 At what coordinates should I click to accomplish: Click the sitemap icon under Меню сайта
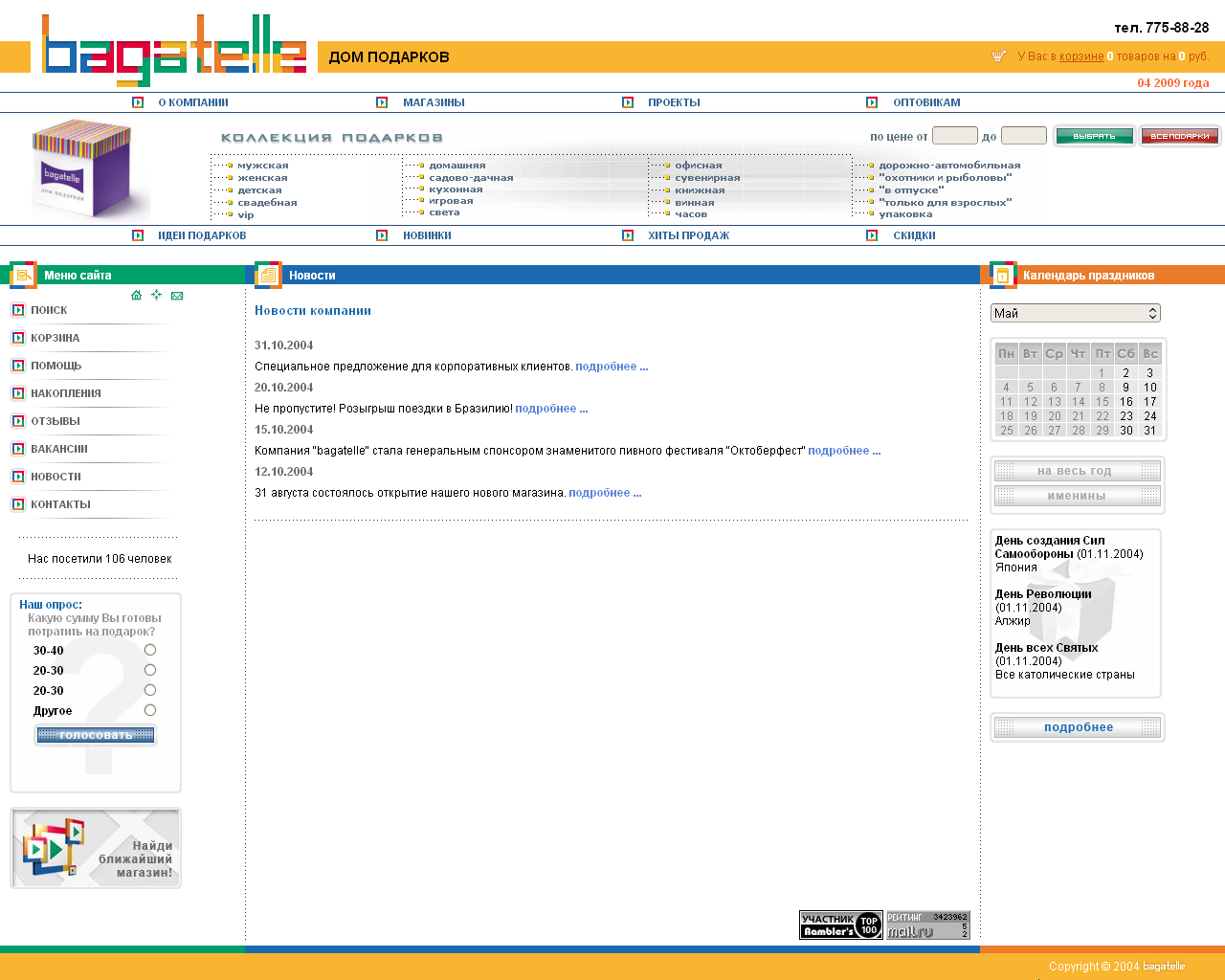coord(156,295)
